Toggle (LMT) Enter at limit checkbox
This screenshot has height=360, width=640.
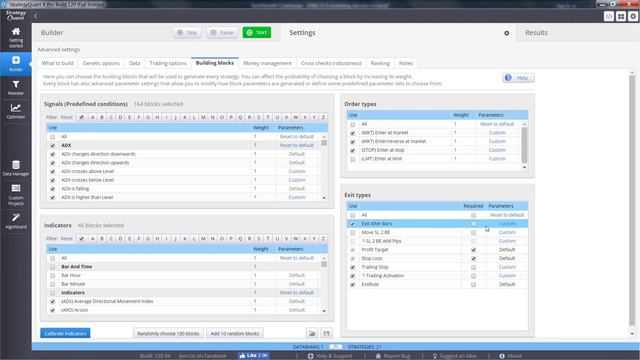coord(353,159)
